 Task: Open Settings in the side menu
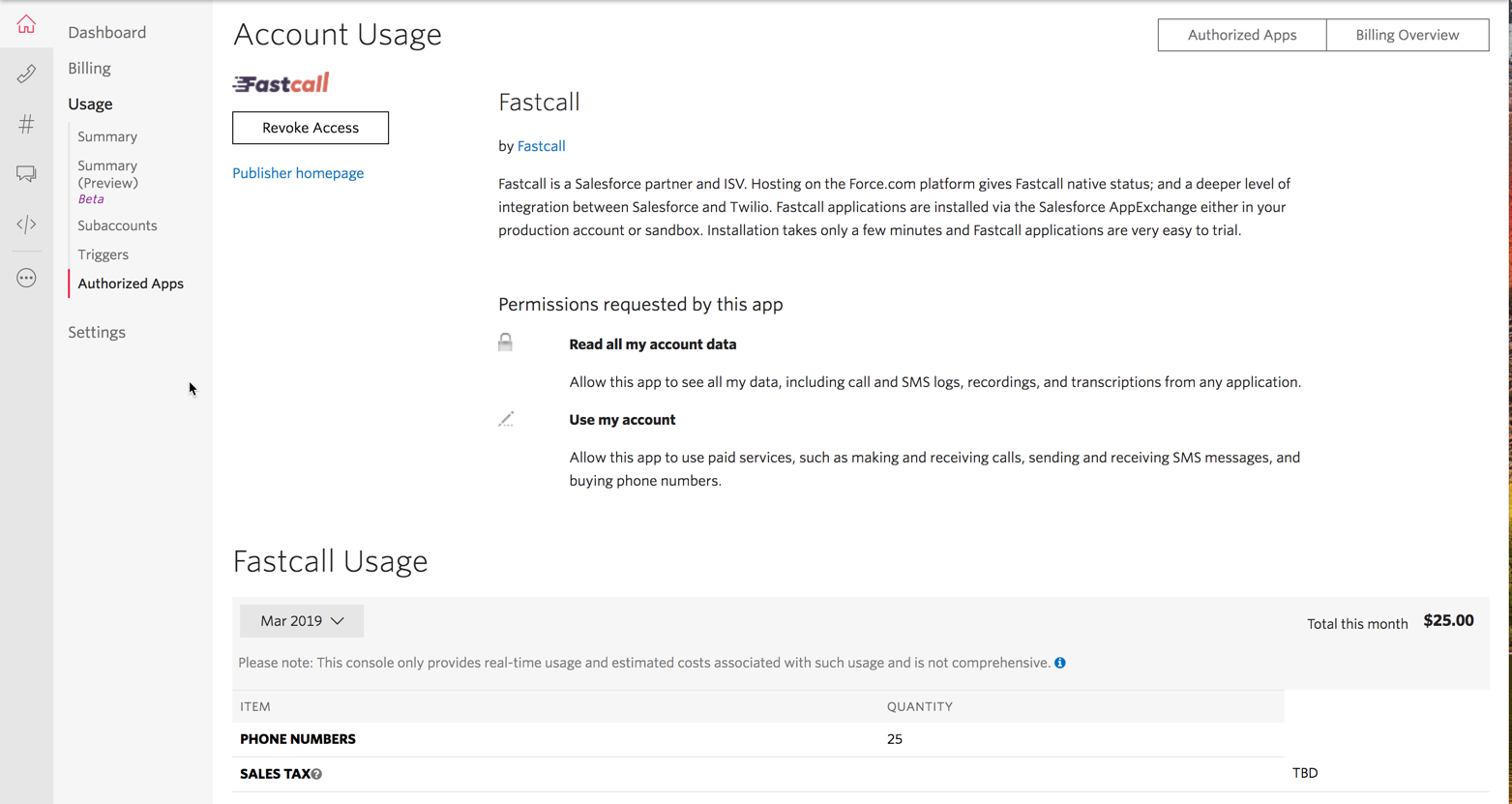(97, 332)
